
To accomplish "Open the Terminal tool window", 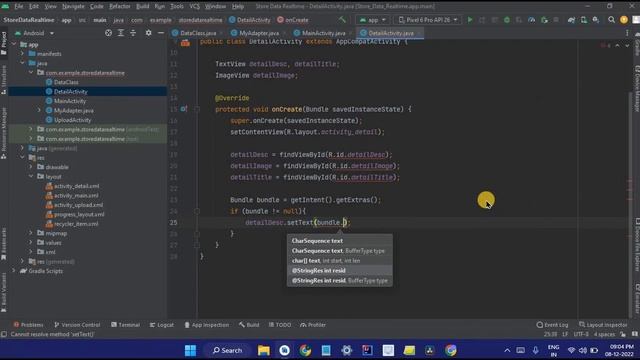I will coord(125,325).
